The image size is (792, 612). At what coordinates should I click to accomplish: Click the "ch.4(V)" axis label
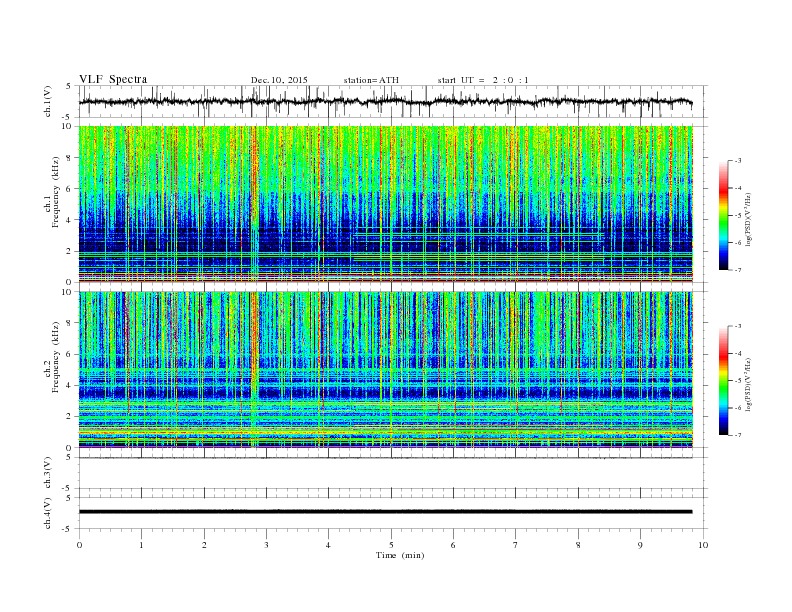(47, 513)
